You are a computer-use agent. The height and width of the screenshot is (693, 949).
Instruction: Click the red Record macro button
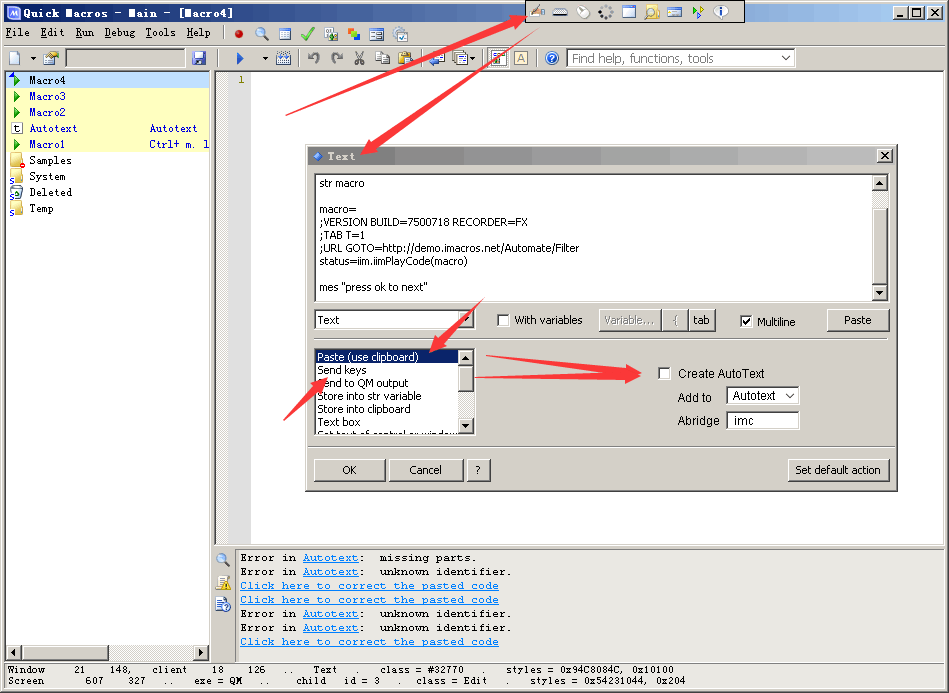[239, 33]
